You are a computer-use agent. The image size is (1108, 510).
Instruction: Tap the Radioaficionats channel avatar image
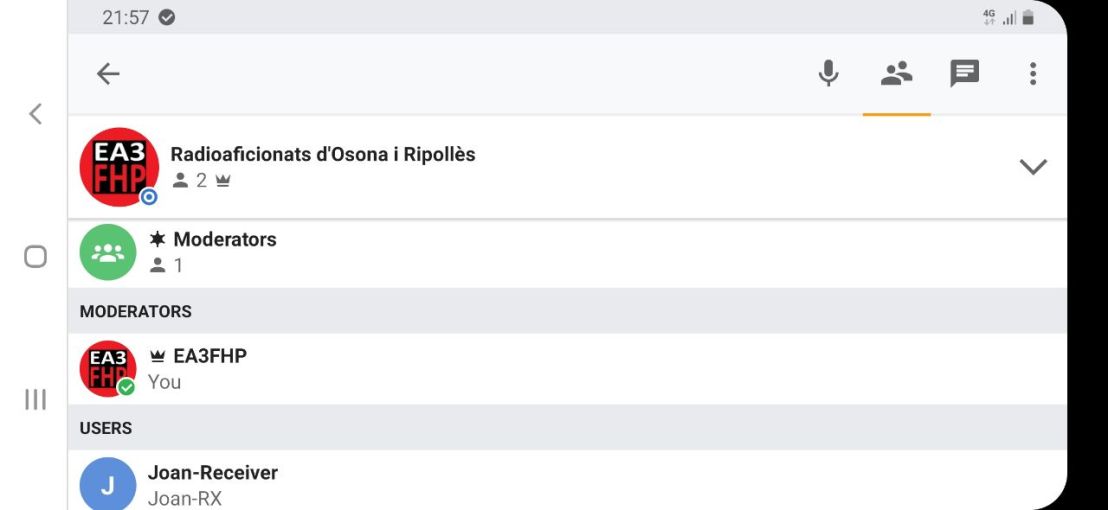[x=119, y=166]
